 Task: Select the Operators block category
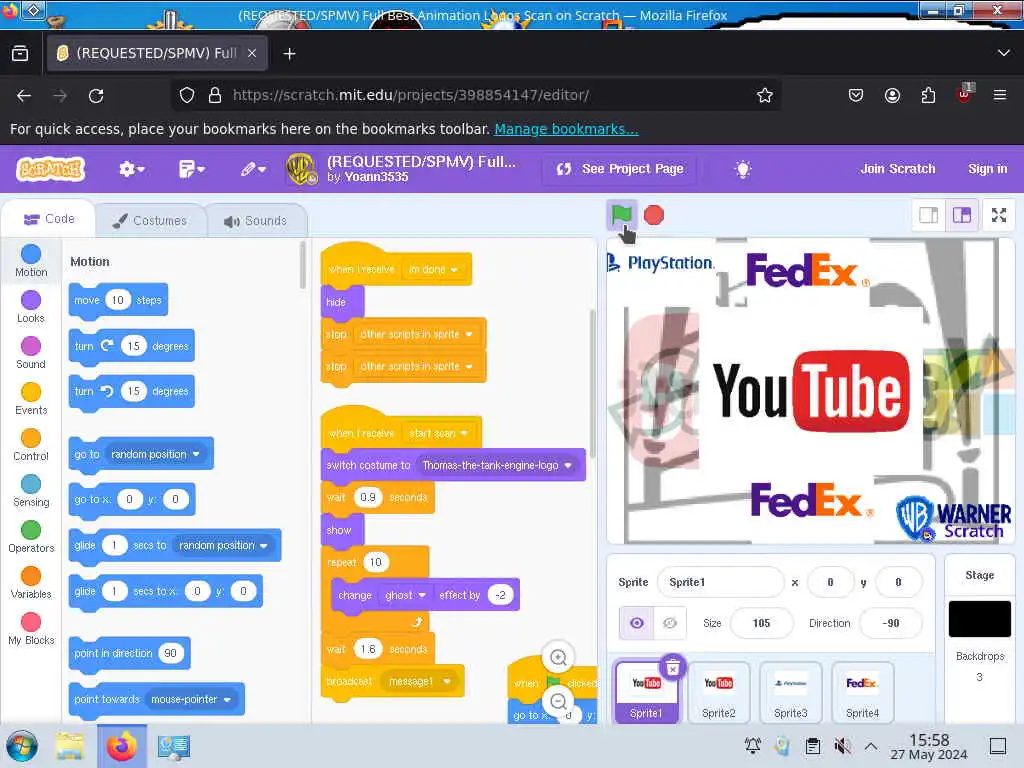[31, 537]
